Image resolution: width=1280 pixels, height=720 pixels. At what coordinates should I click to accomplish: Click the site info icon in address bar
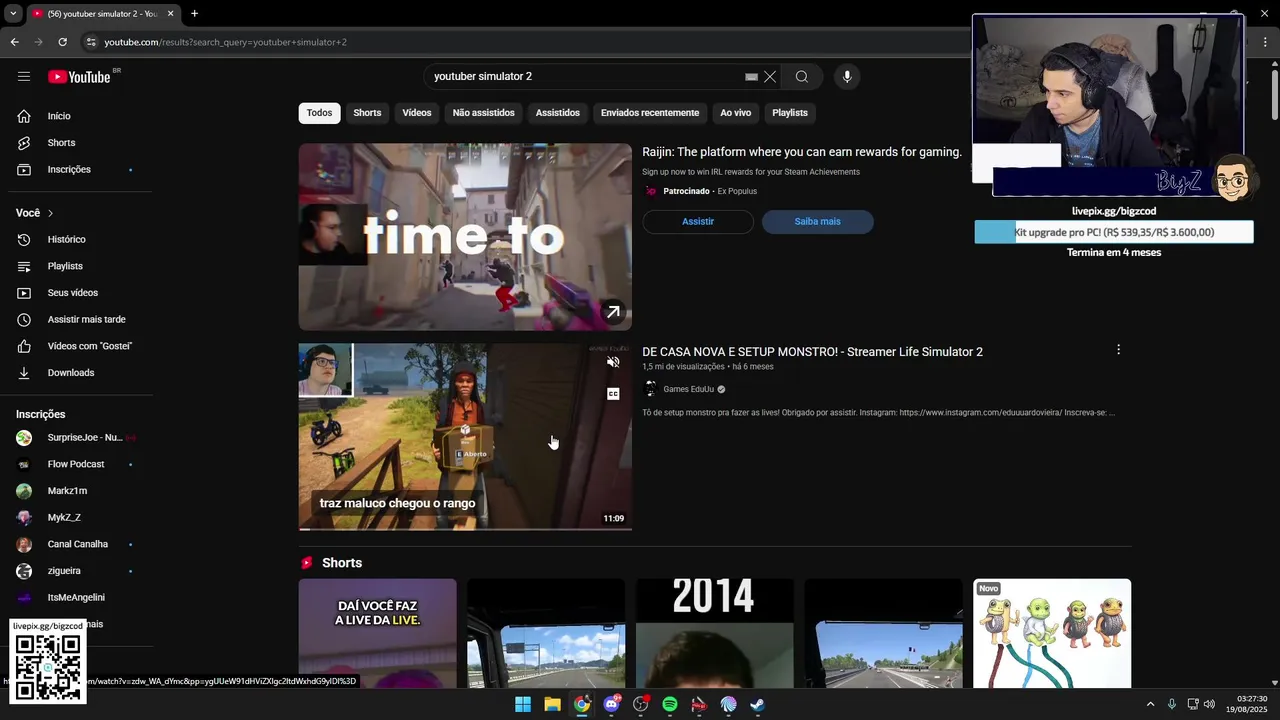[91, 42]
